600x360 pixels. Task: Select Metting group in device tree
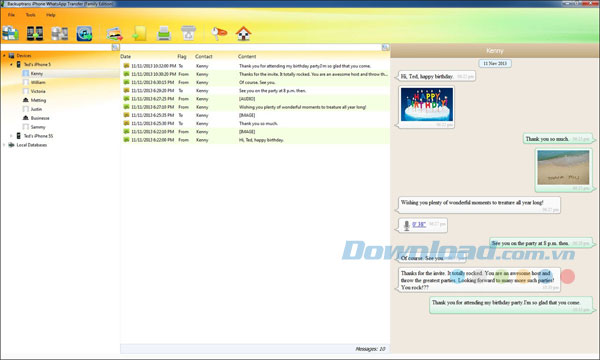pos(38,100)
